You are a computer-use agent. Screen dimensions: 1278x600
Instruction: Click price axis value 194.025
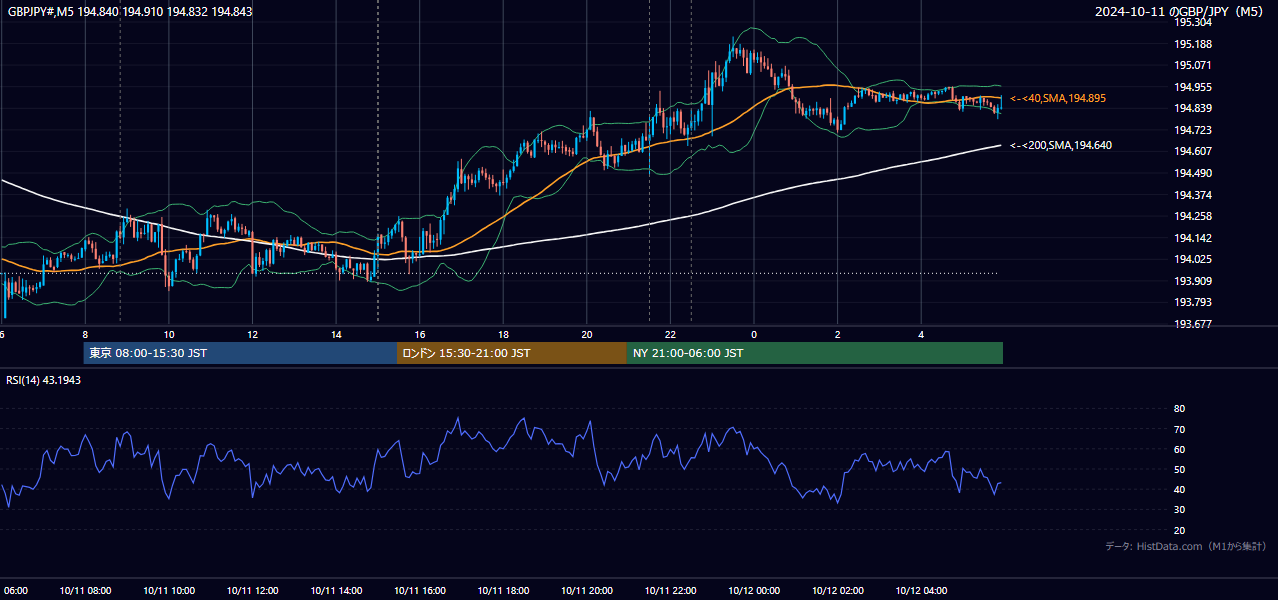coord(1192,259)
